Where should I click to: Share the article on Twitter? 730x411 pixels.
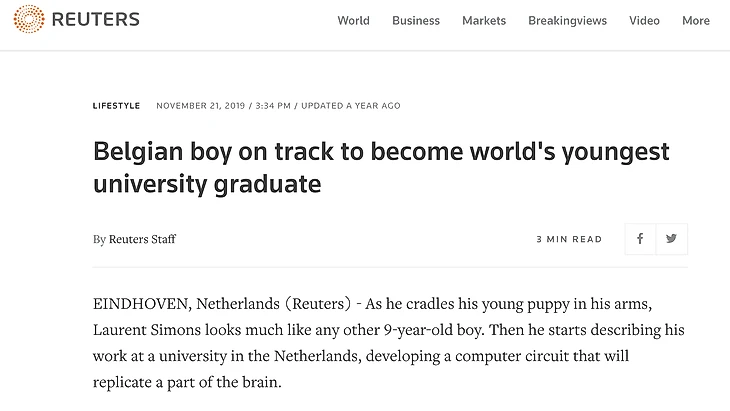tap(671, 239)
